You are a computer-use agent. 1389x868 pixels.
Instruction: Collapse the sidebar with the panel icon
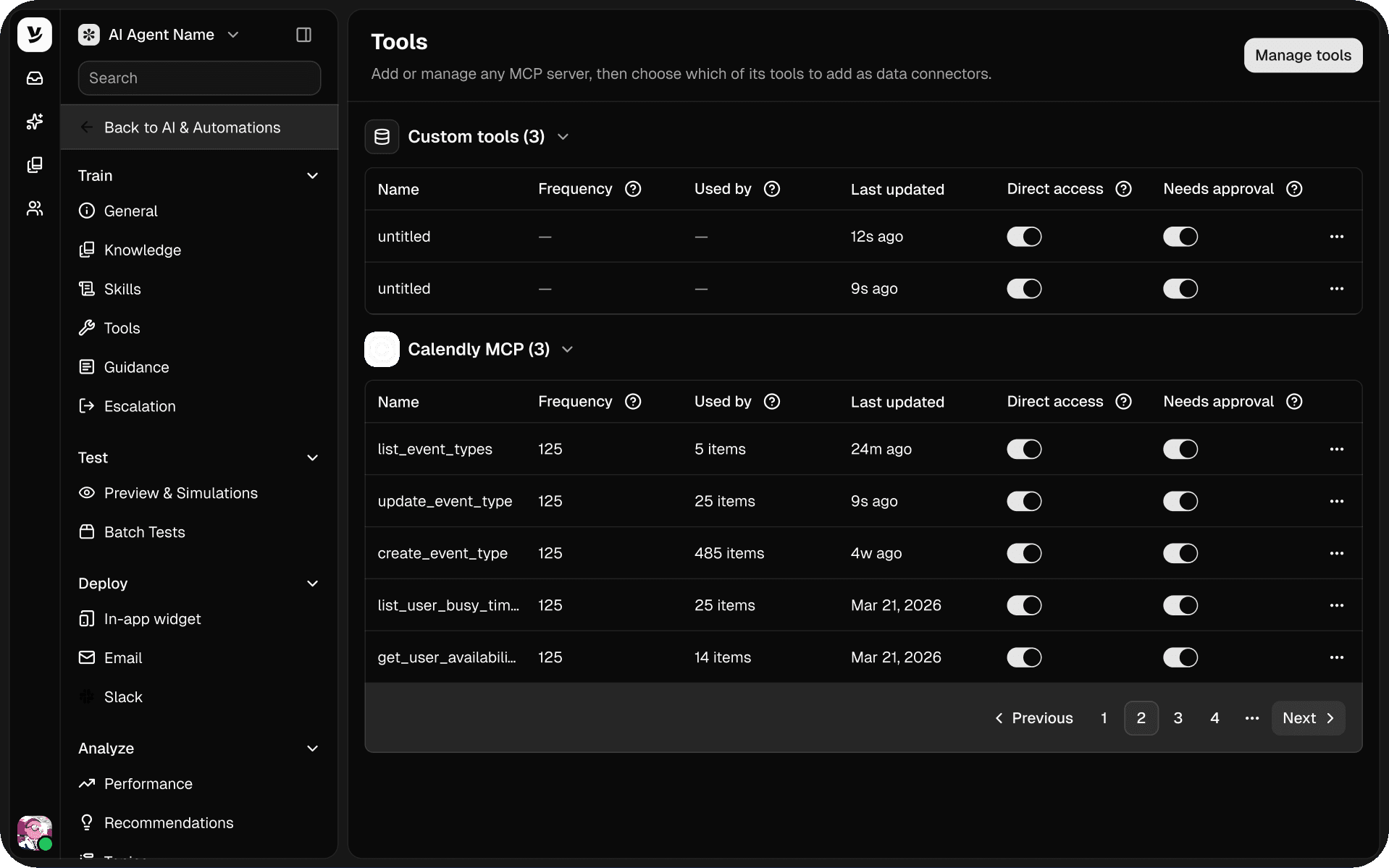point(304,35)
